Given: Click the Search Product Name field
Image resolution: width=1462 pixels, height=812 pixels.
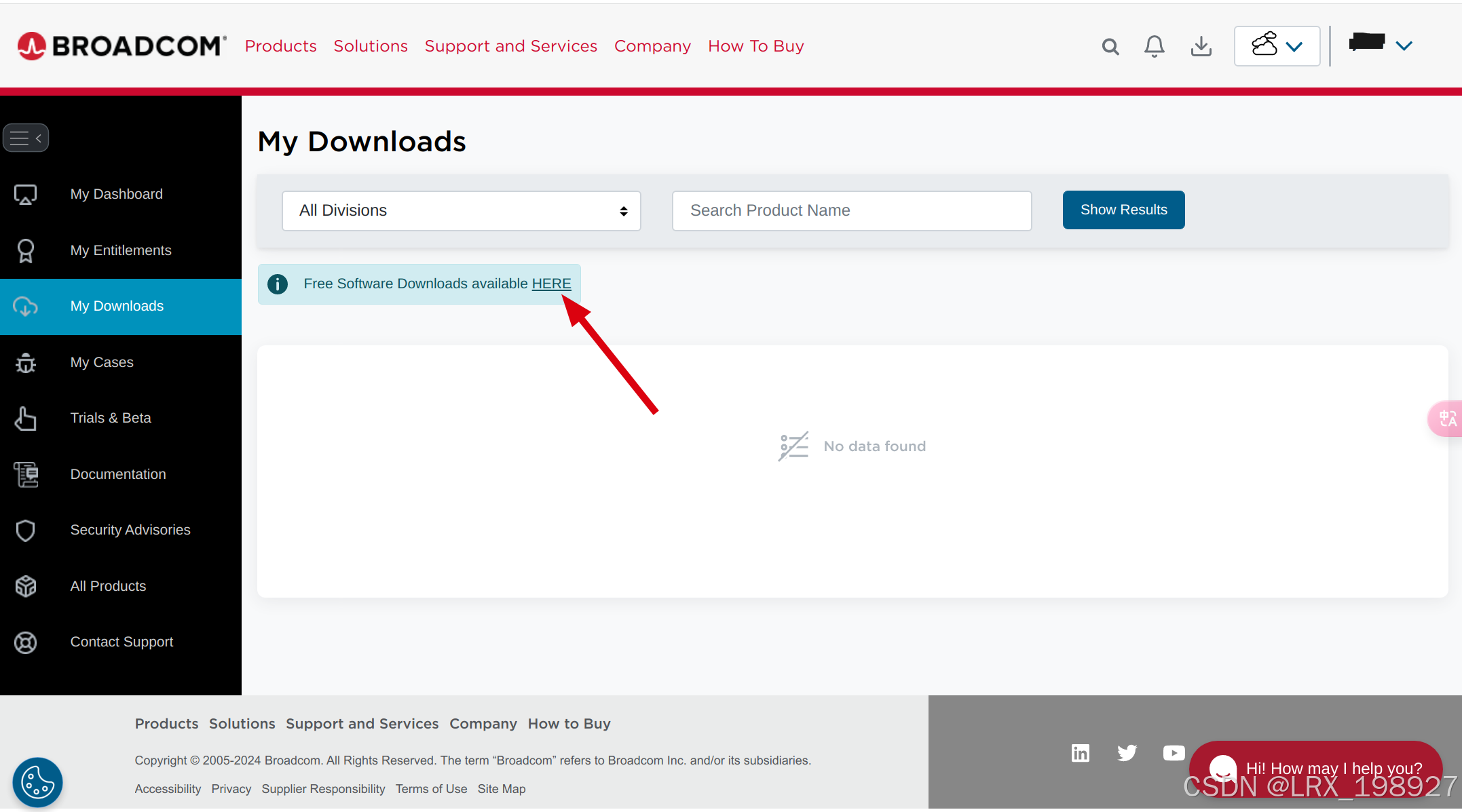Looking at the screenshot, I should pos(851,210).
